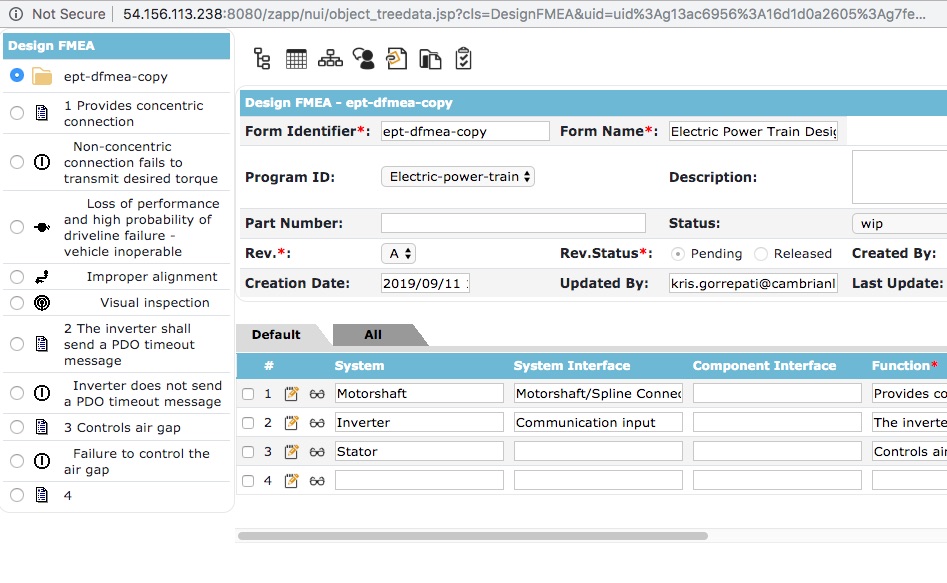Click the Component Interface column header

[x=765, y=366]
